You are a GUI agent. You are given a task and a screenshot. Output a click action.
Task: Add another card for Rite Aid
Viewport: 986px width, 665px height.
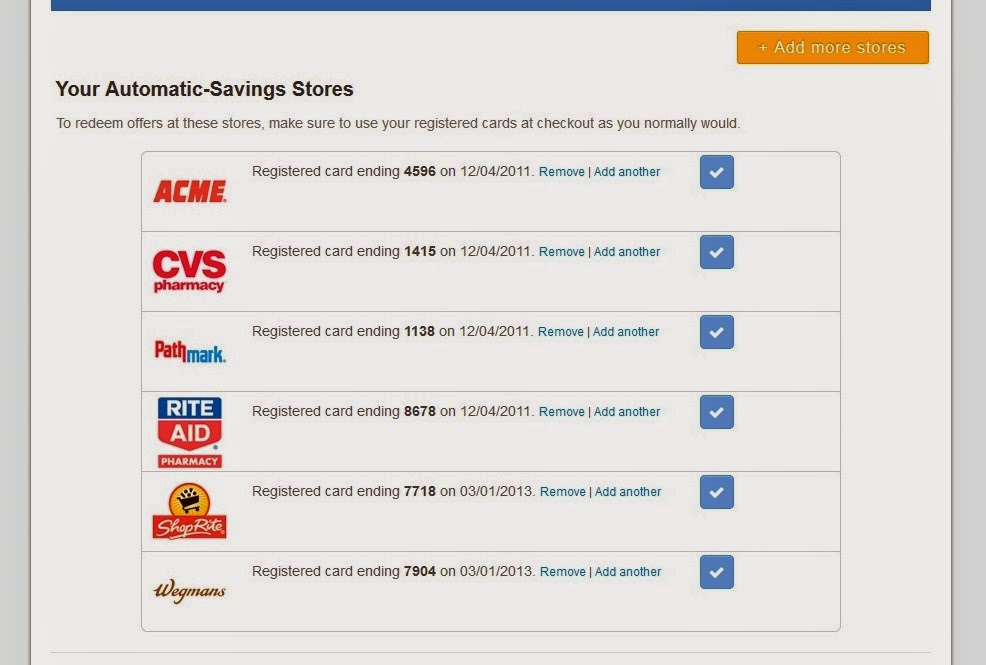coord(627,412)
